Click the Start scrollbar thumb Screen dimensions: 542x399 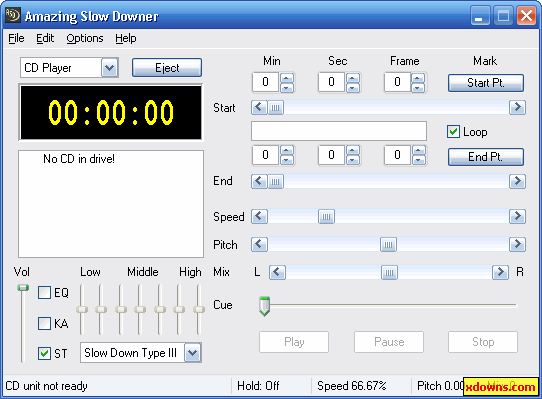coord(275,108)
